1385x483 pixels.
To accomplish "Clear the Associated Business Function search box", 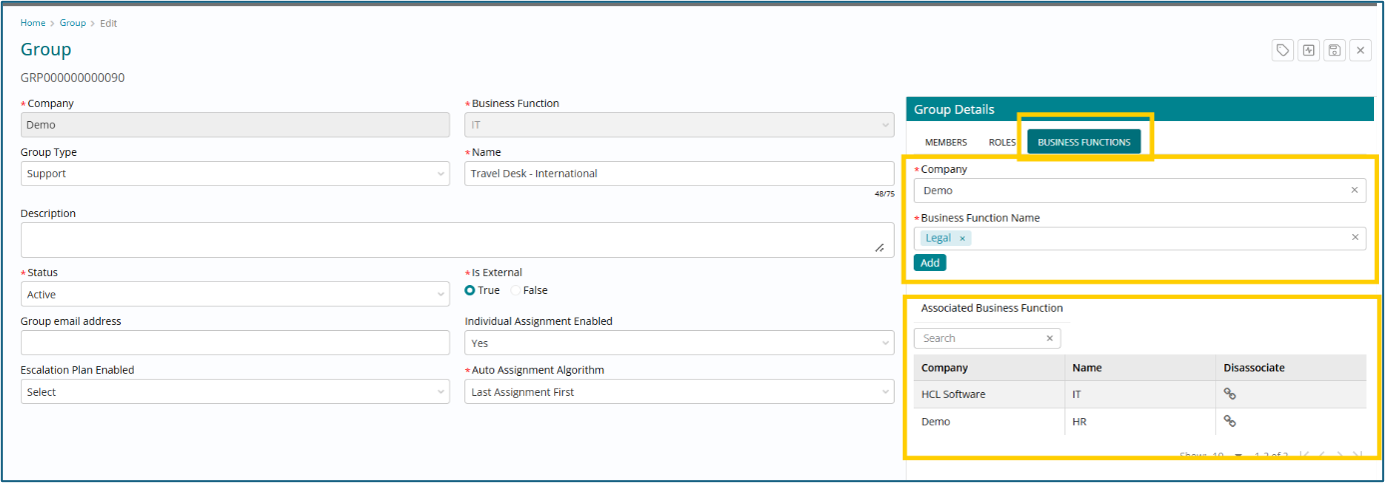I will click(1050, 338).
